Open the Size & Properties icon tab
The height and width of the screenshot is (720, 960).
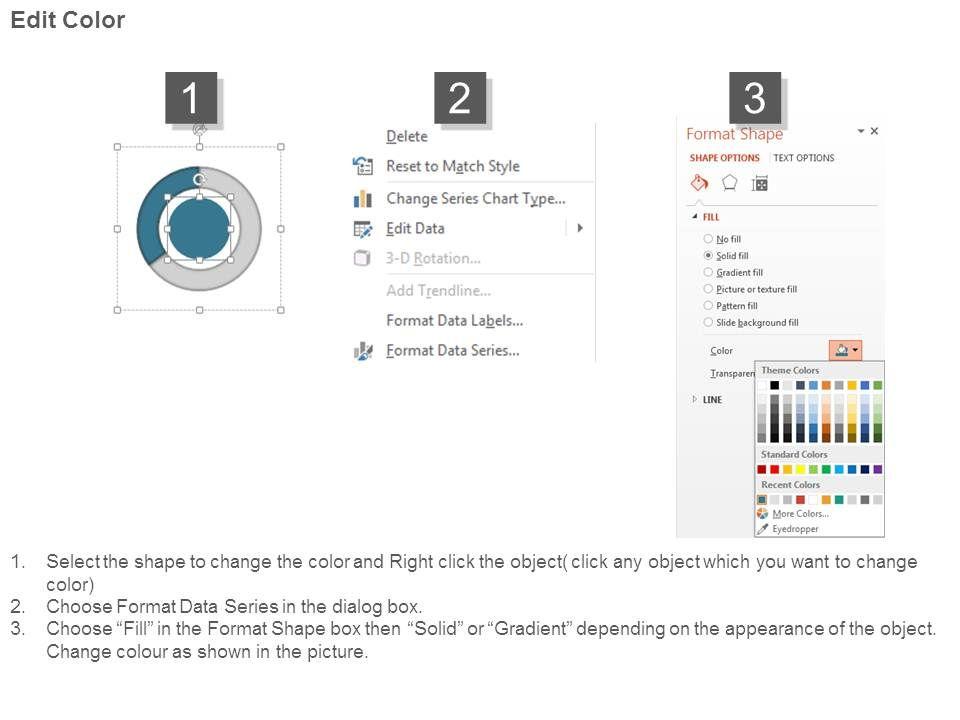[760, 183]
